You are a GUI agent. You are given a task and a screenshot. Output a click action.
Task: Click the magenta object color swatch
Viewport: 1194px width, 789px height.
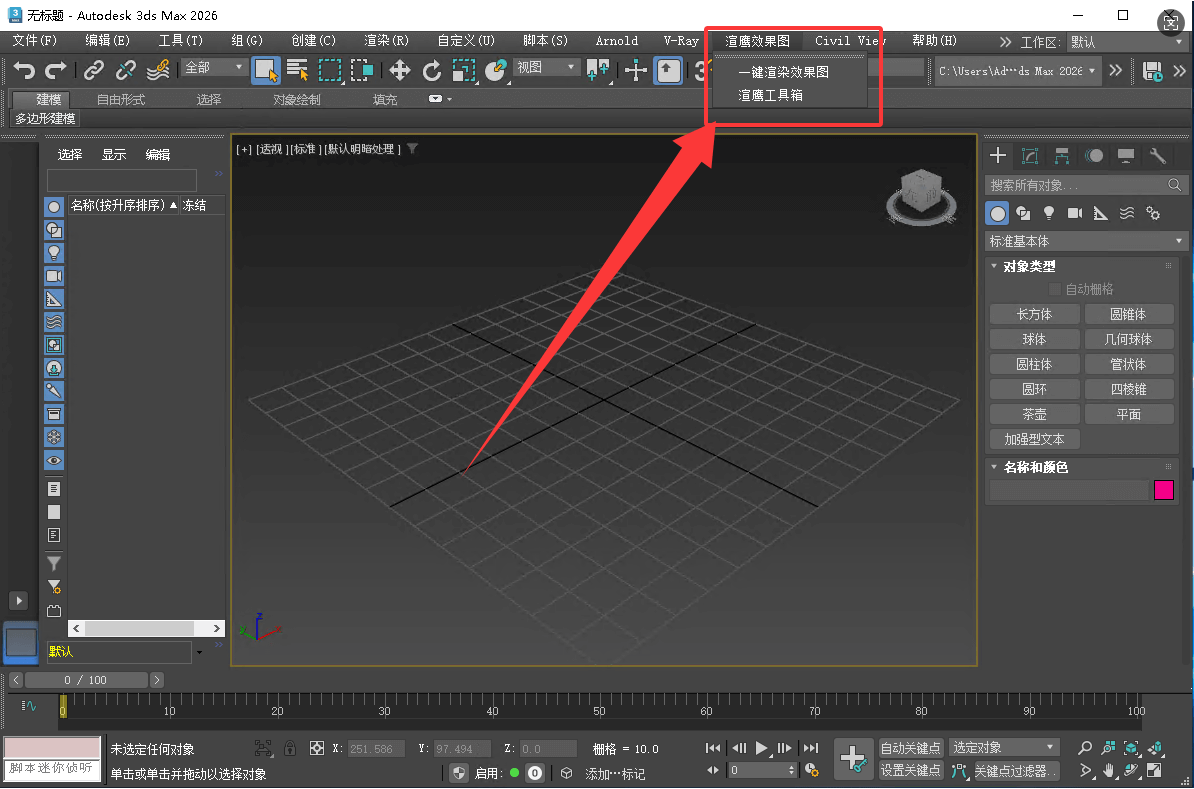pyautogui.click(x=1164, y=490)
